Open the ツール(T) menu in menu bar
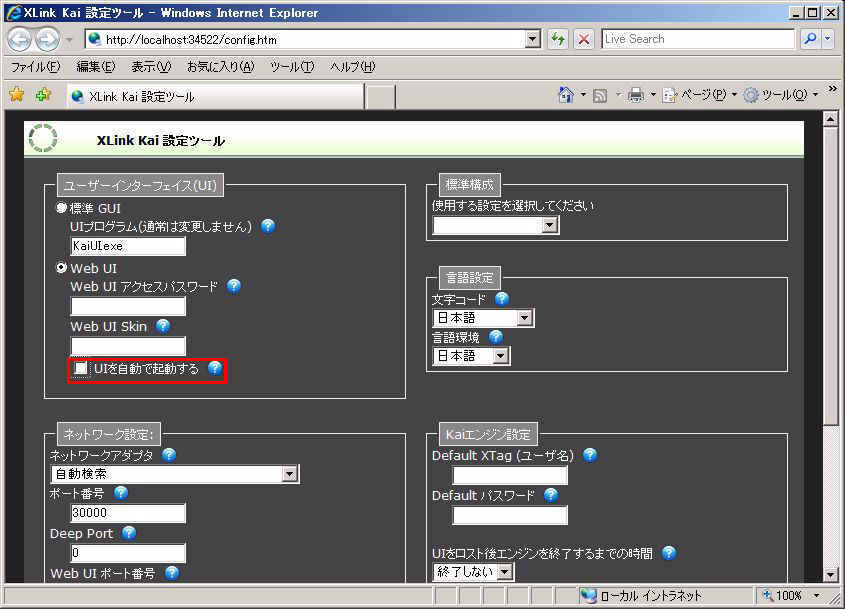Image resolution: width=845 pixels, height=609 pixels. point(292,67)
